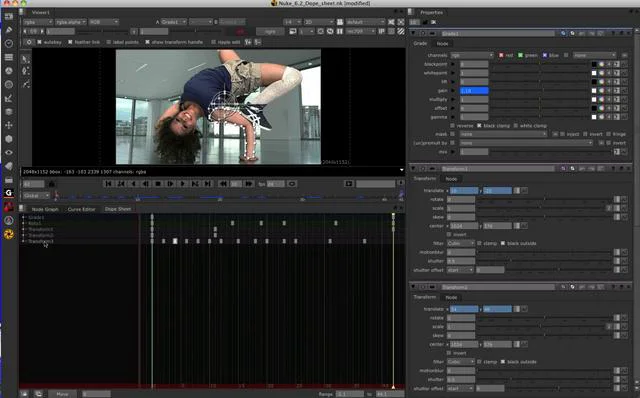Click the blackpoint color swatch
640x398 pixels.
tap(594, 64)
